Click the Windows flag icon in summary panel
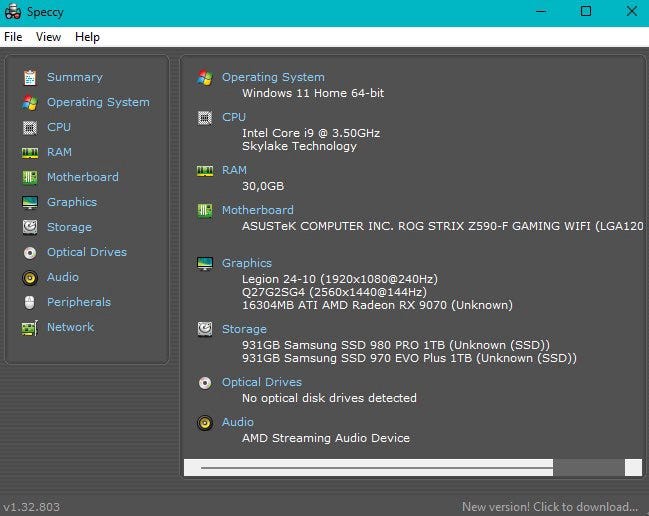The width and height of the screenshot is (649, 516). pos(205,77)
